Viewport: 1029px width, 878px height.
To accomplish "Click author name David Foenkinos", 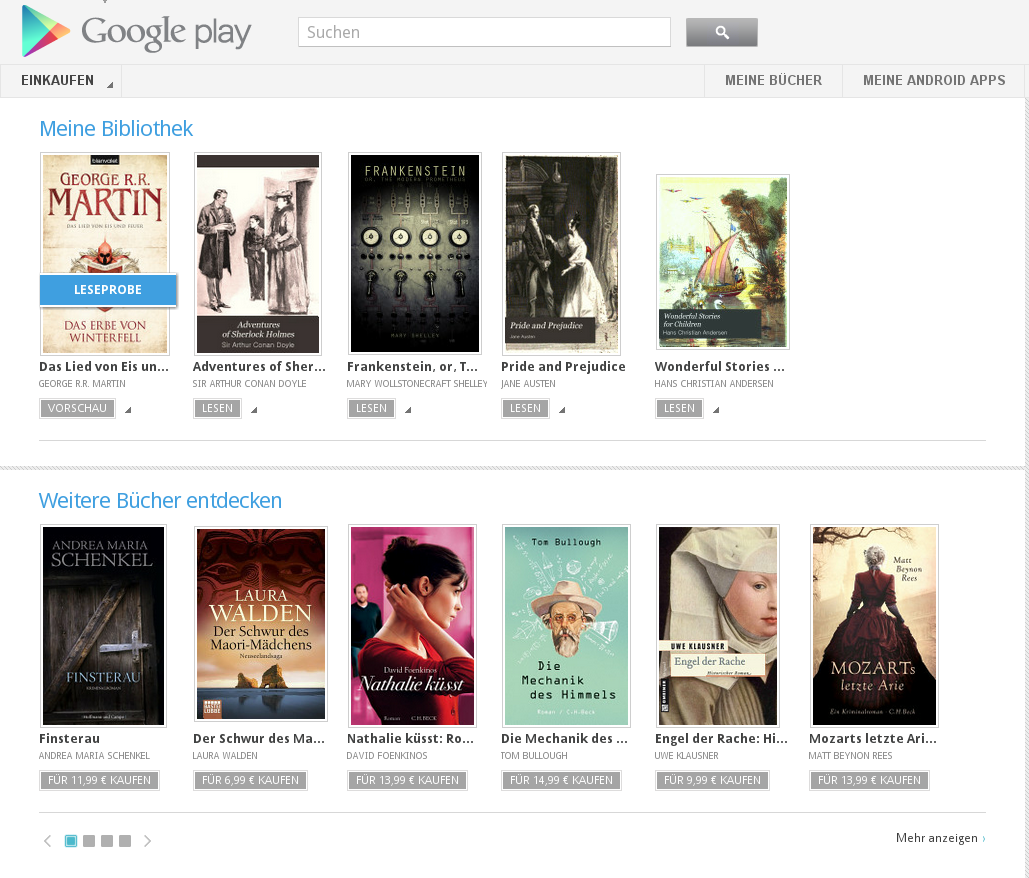I will click(387, 756).
